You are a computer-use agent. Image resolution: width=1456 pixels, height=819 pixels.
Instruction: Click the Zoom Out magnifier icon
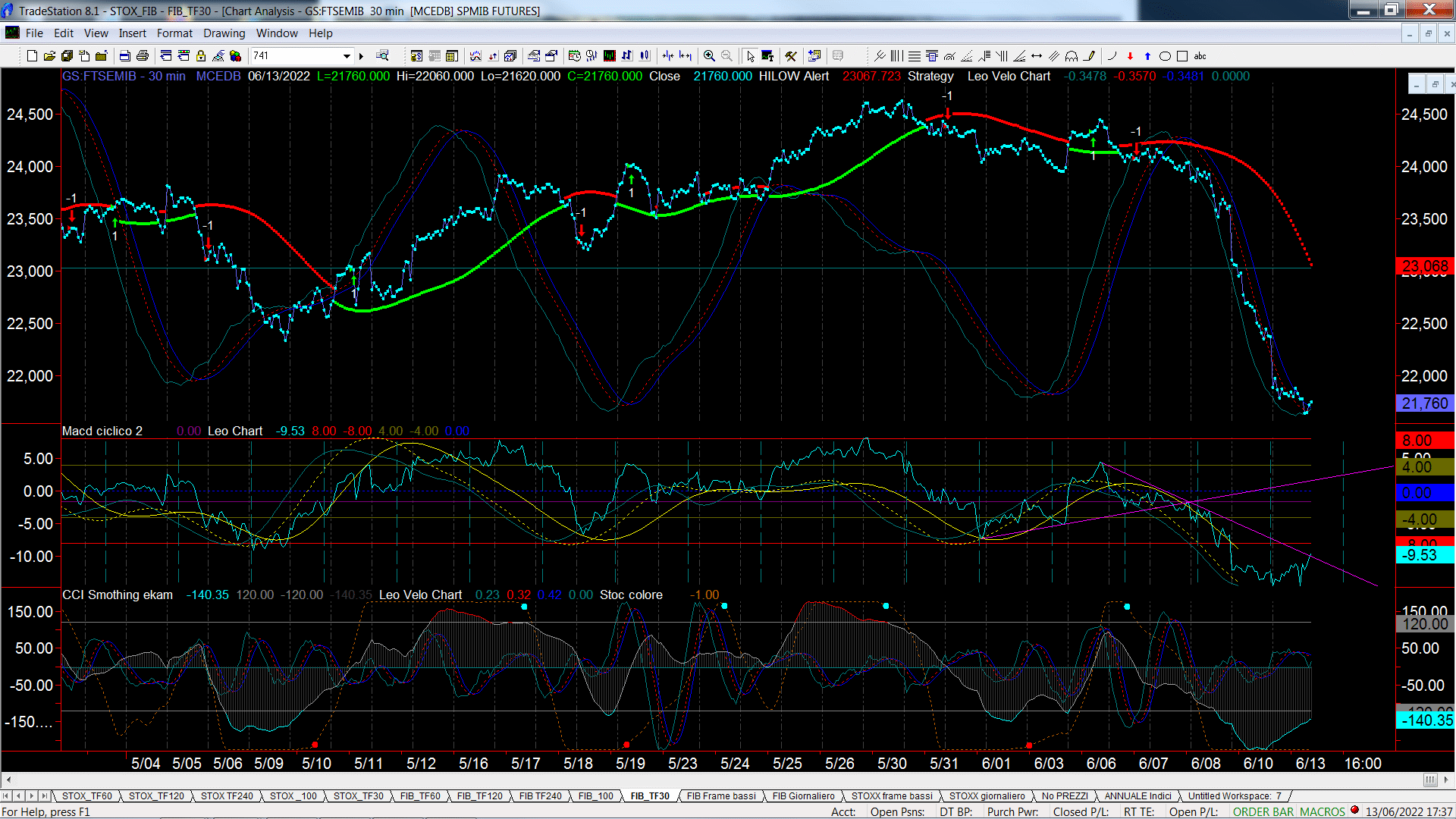pos(726,55)
